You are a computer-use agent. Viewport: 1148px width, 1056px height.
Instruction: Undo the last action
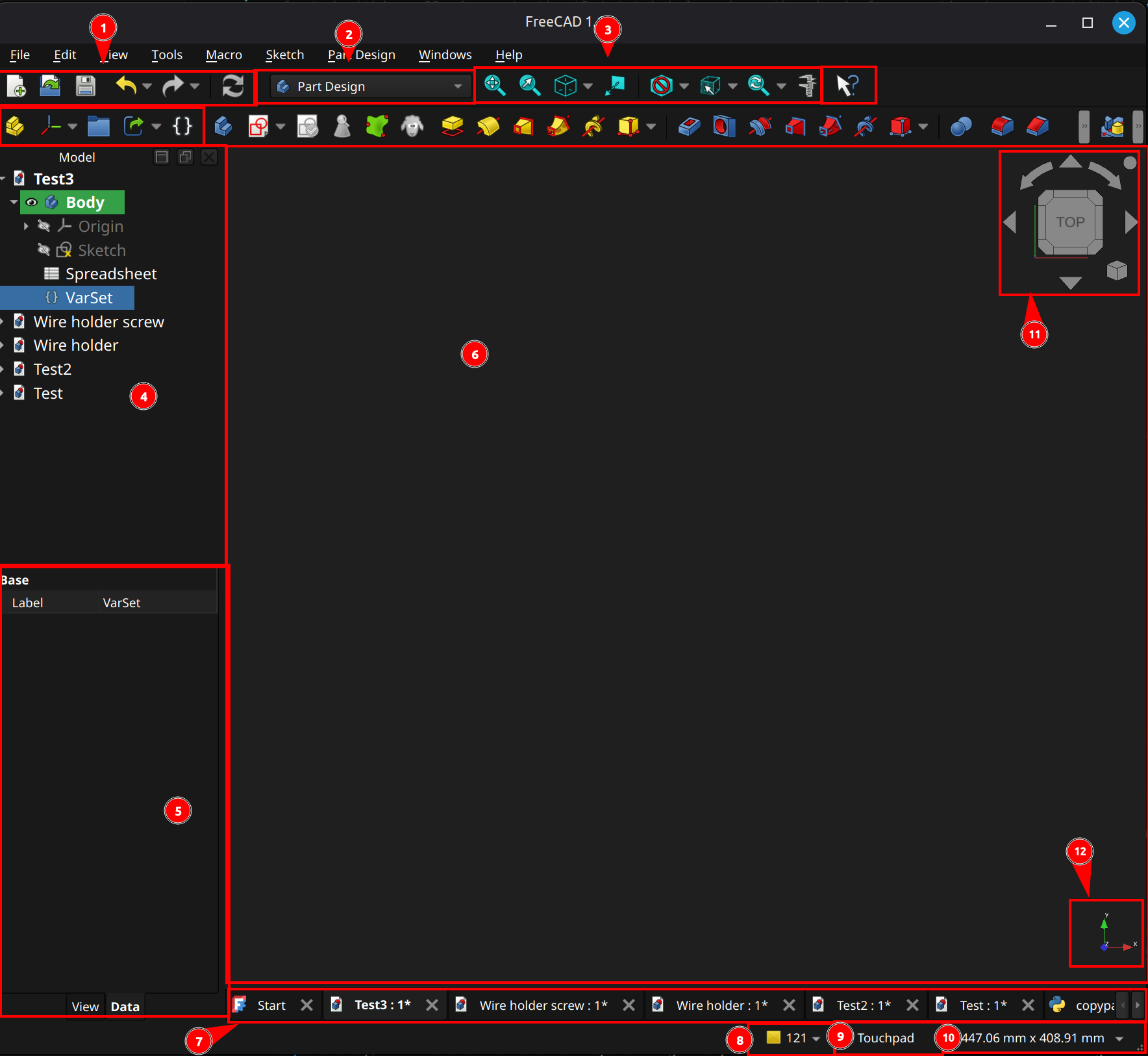pos(126,86)
